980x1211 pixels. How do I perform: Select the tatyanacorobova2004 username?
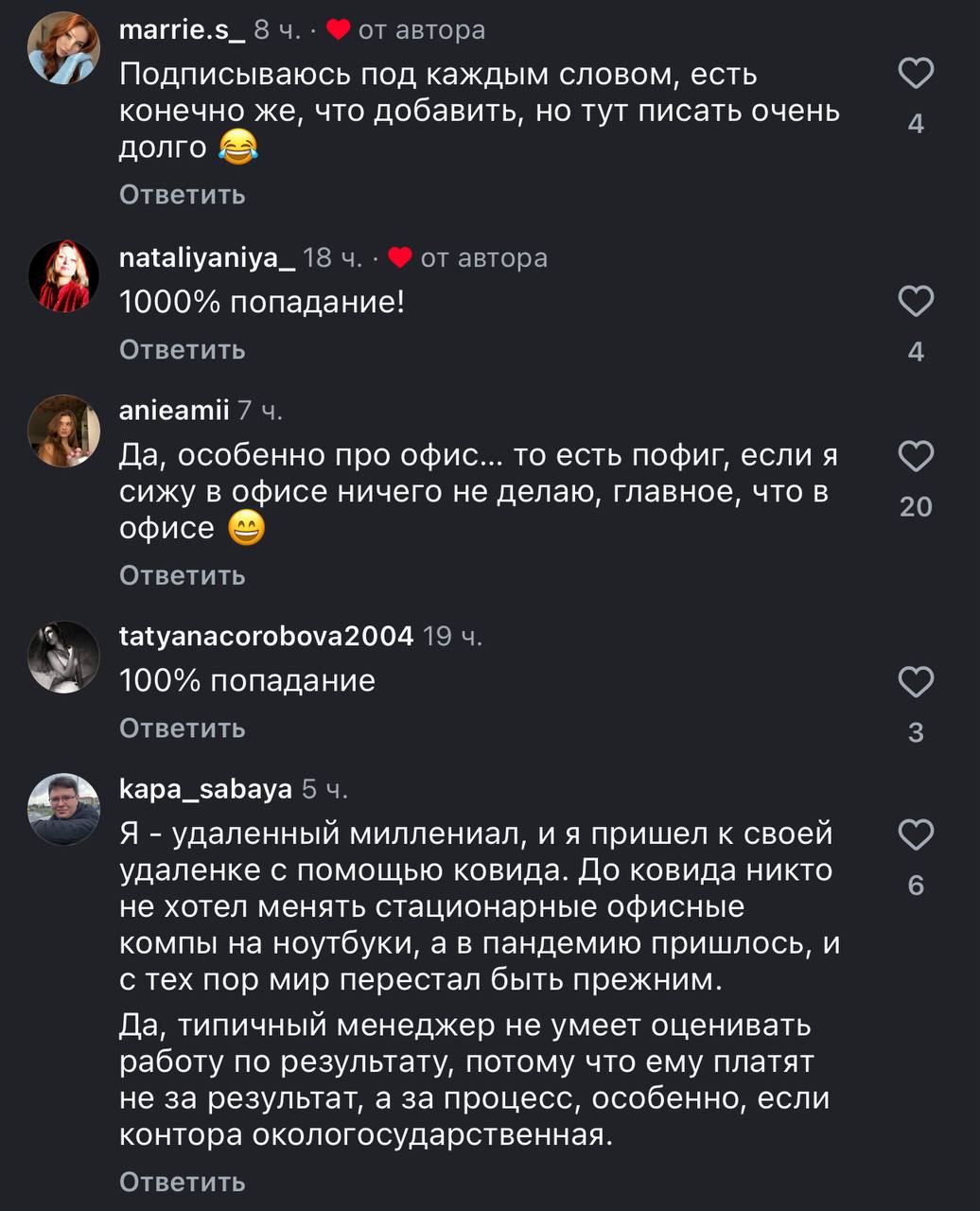point(266,636)
